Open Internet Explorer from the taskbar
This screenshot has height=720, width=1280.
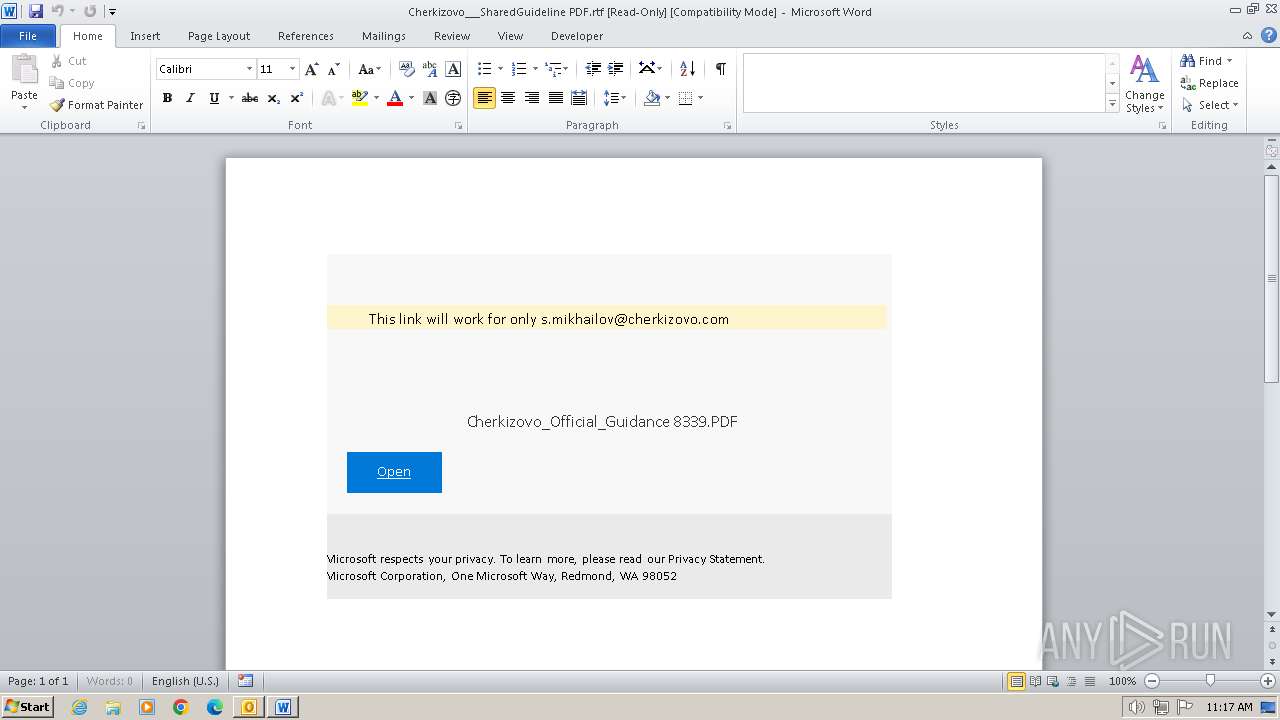coord(79,707)
